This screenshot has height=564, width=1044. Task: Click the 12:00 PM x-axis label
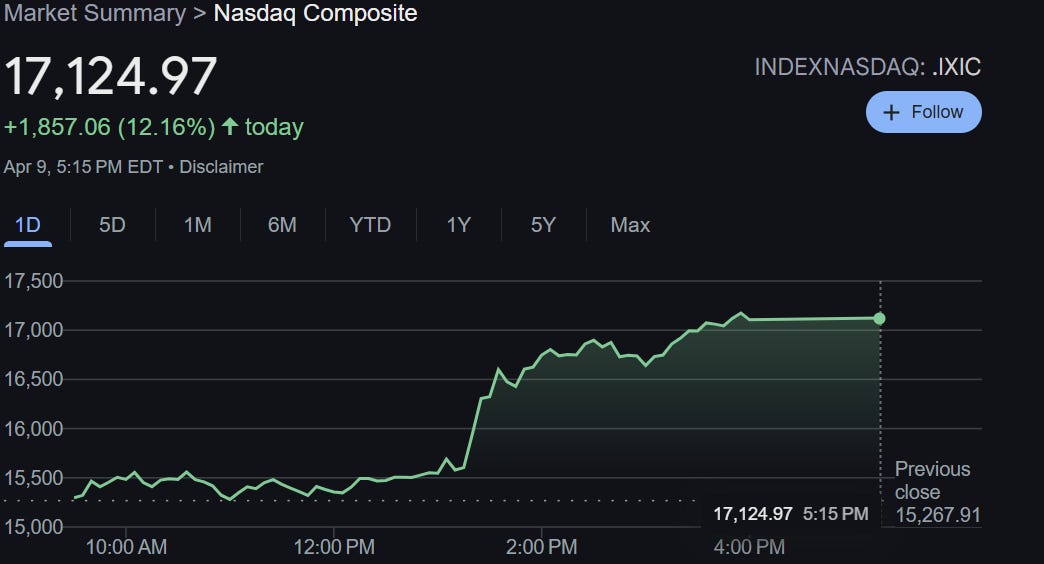point(334,547)
